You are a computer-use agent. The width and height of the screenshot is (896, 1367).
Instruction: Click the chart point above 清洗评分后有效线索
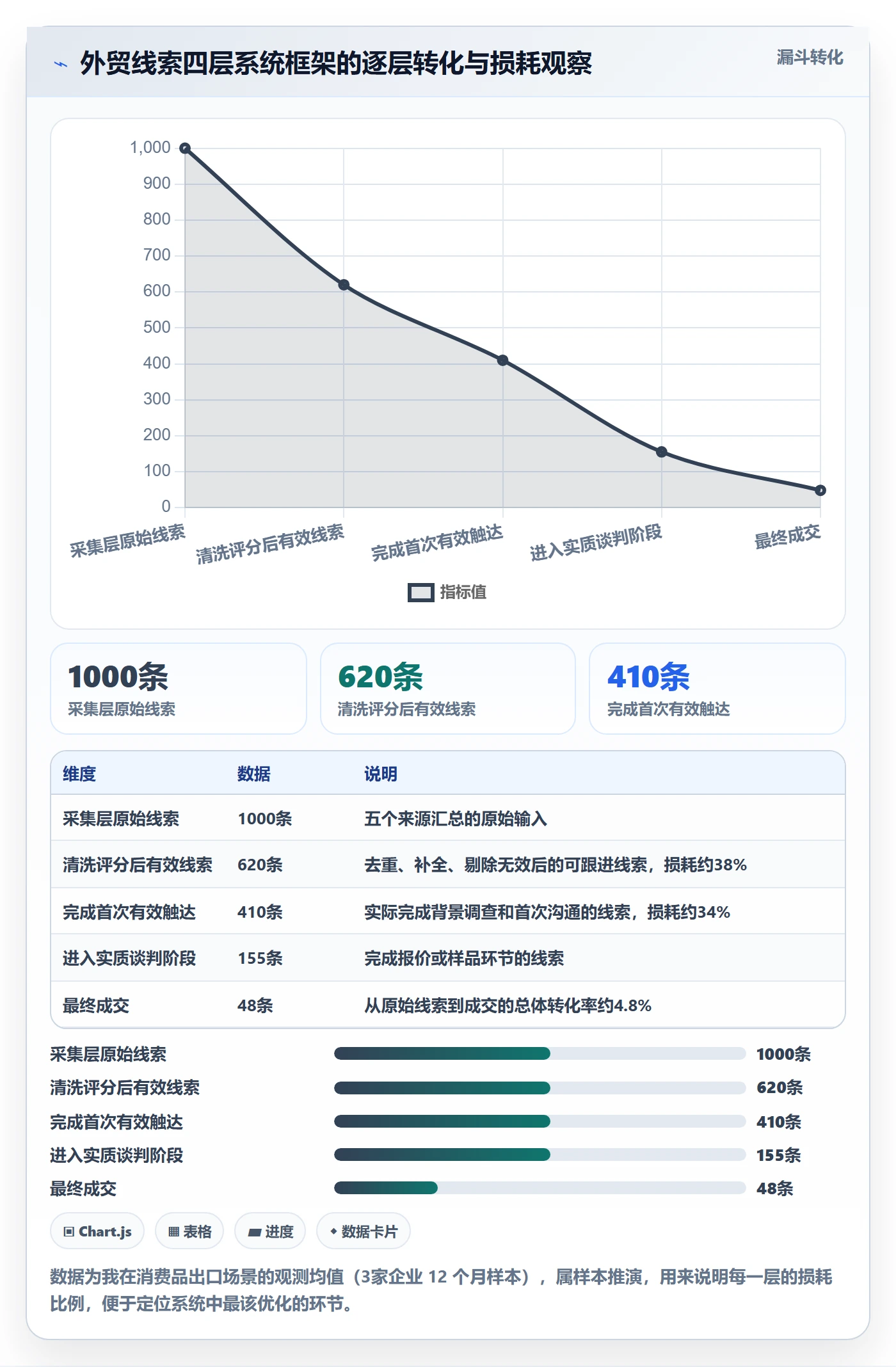click(x=344, y=285)
